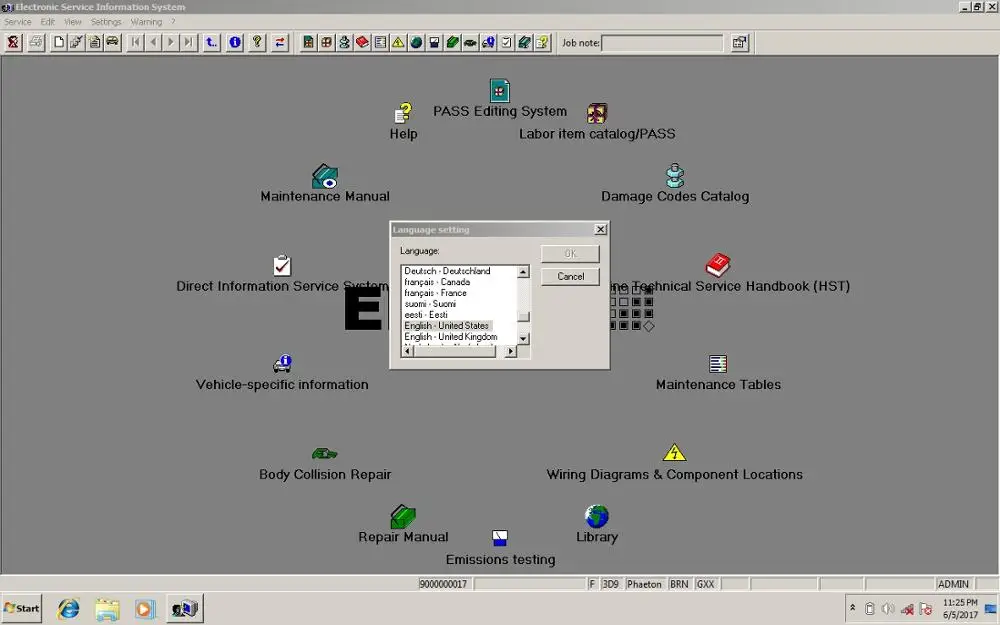1000x625 pixels.
Task: Open the Service menu
Action: (18, 22)
